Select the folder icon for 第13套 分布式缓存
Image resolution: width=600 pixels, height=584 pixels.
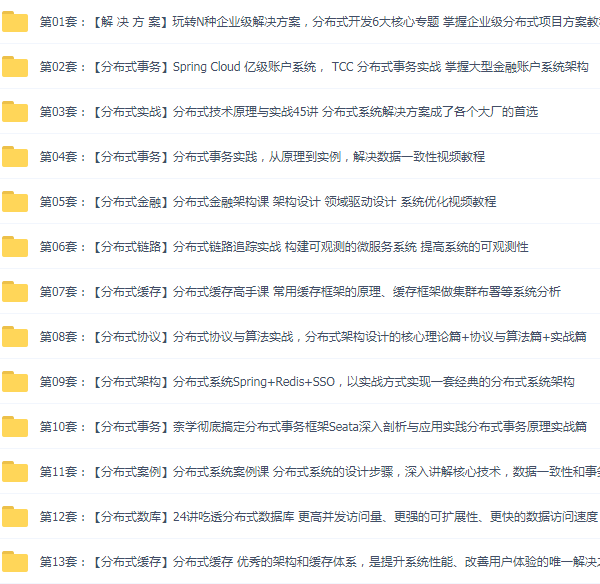[15, 562]
